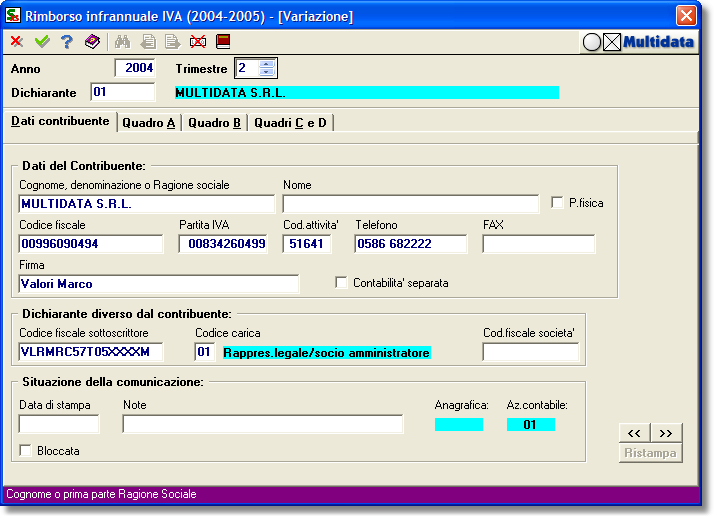The image size is (714, 518).
Task: Click the Trimestre value field
Action: point(248,68)
